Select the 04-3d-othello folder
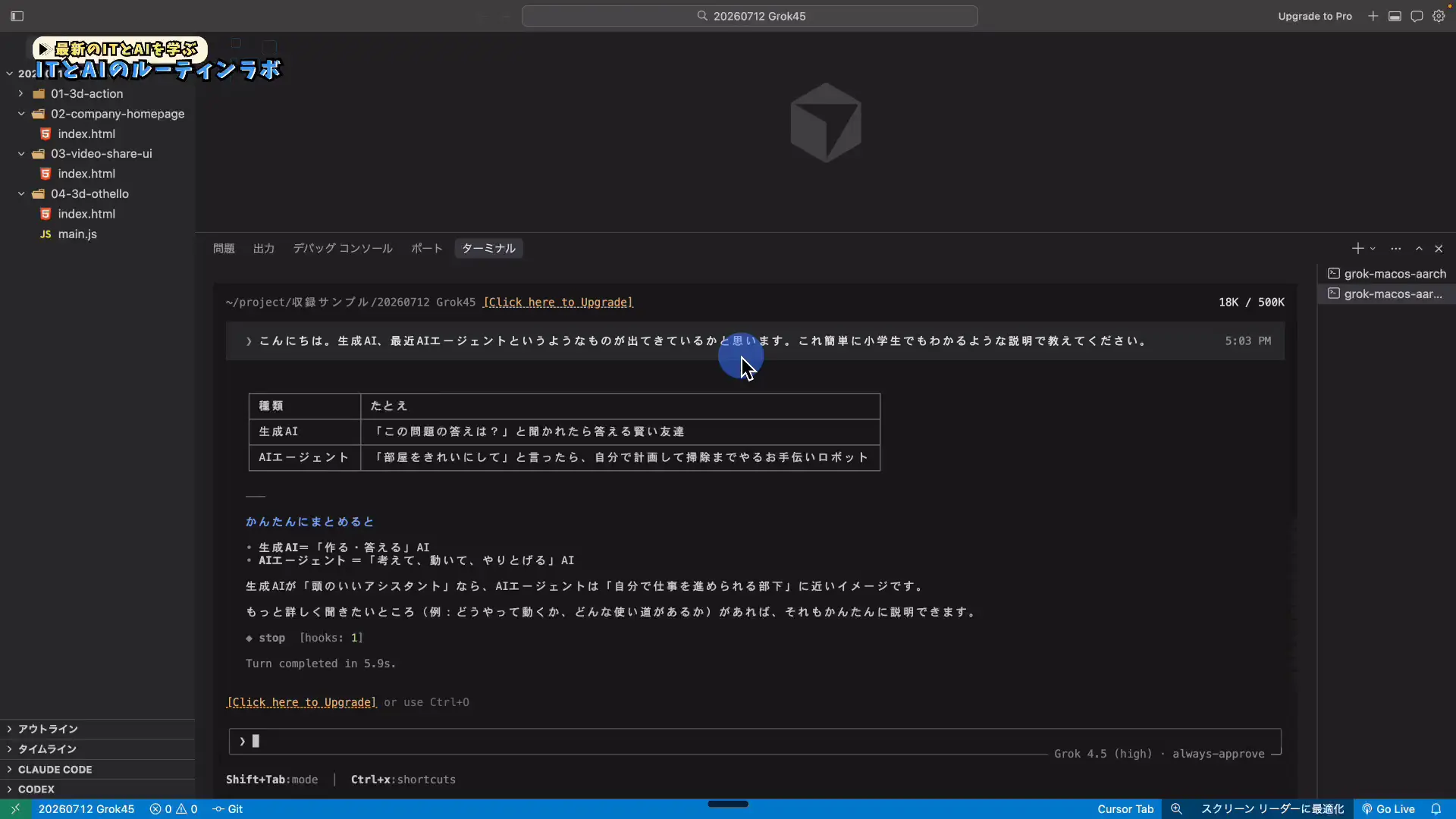This screenshot has width=1456, height=819. pyautogui.click(x=89, y=194)
